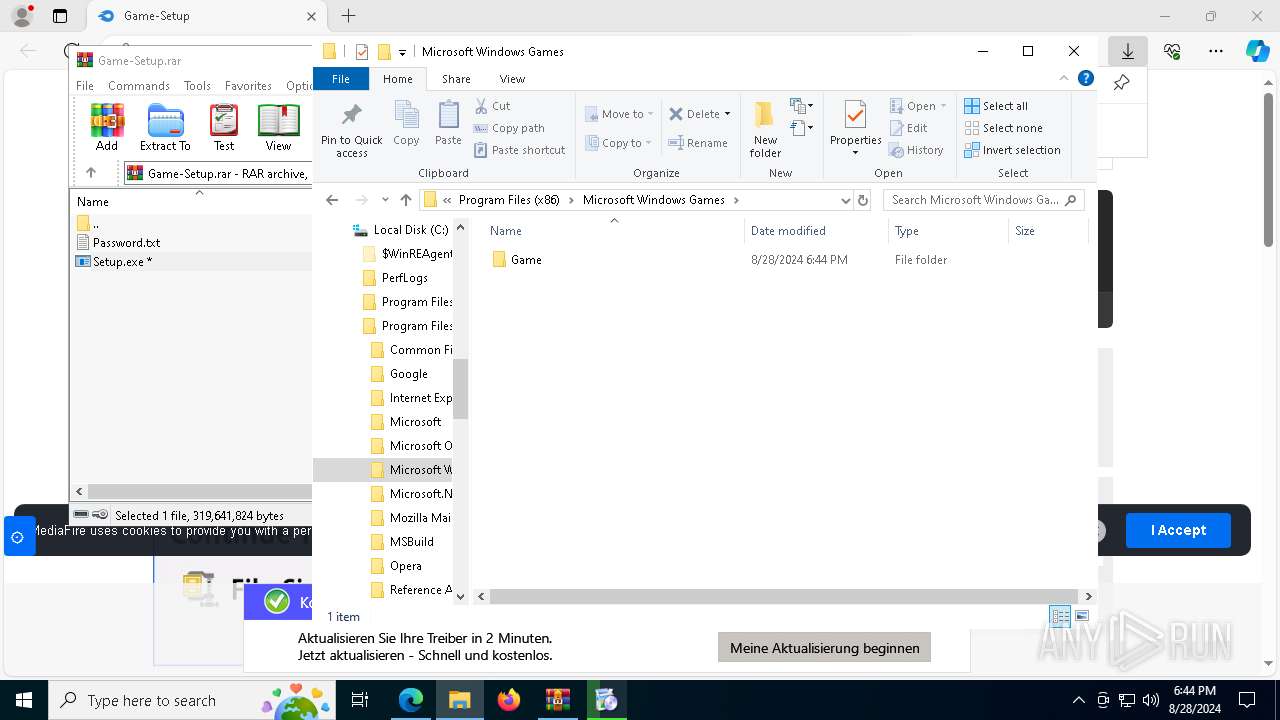
Task: Click the taskbar Task View icon
Action: point(360,700)
